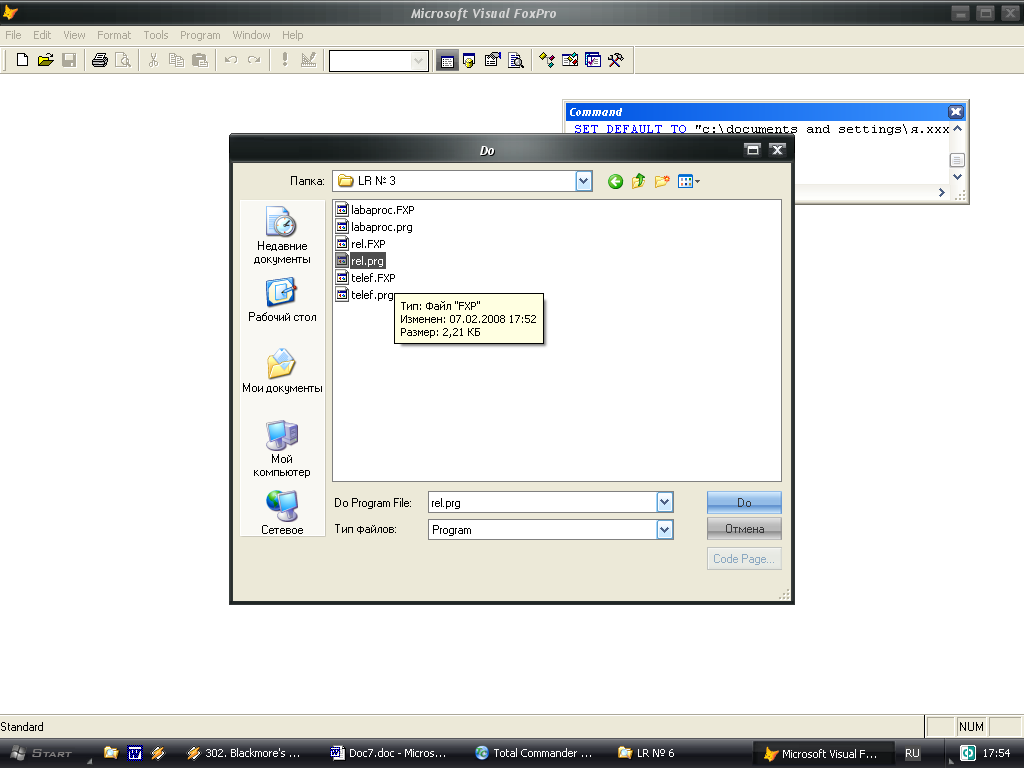This screenshot has height=768, width=1024.
Task: Go up one folder level
Action: [639, 182]
